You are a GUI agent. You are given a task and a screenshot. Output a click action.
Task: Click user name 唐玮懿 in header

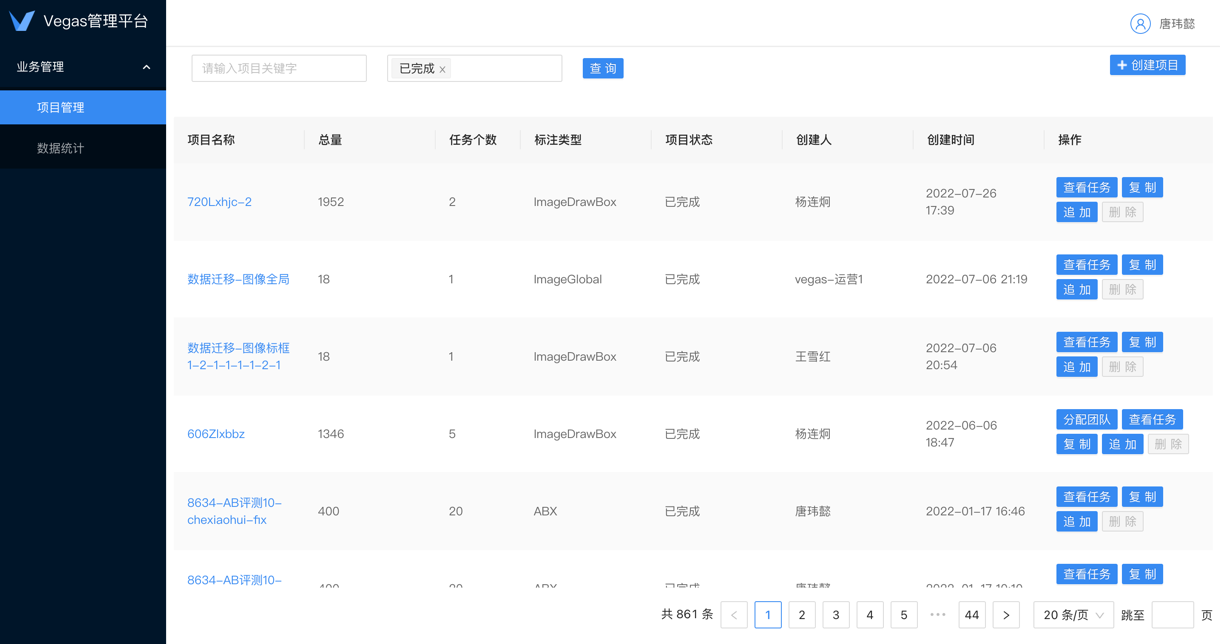(x=1177, y=24)
